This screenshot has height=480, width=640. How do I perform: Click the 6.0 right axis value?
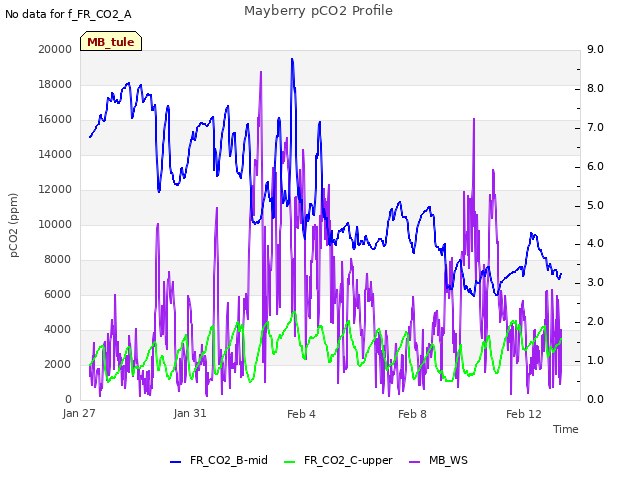tap(595, 166)
